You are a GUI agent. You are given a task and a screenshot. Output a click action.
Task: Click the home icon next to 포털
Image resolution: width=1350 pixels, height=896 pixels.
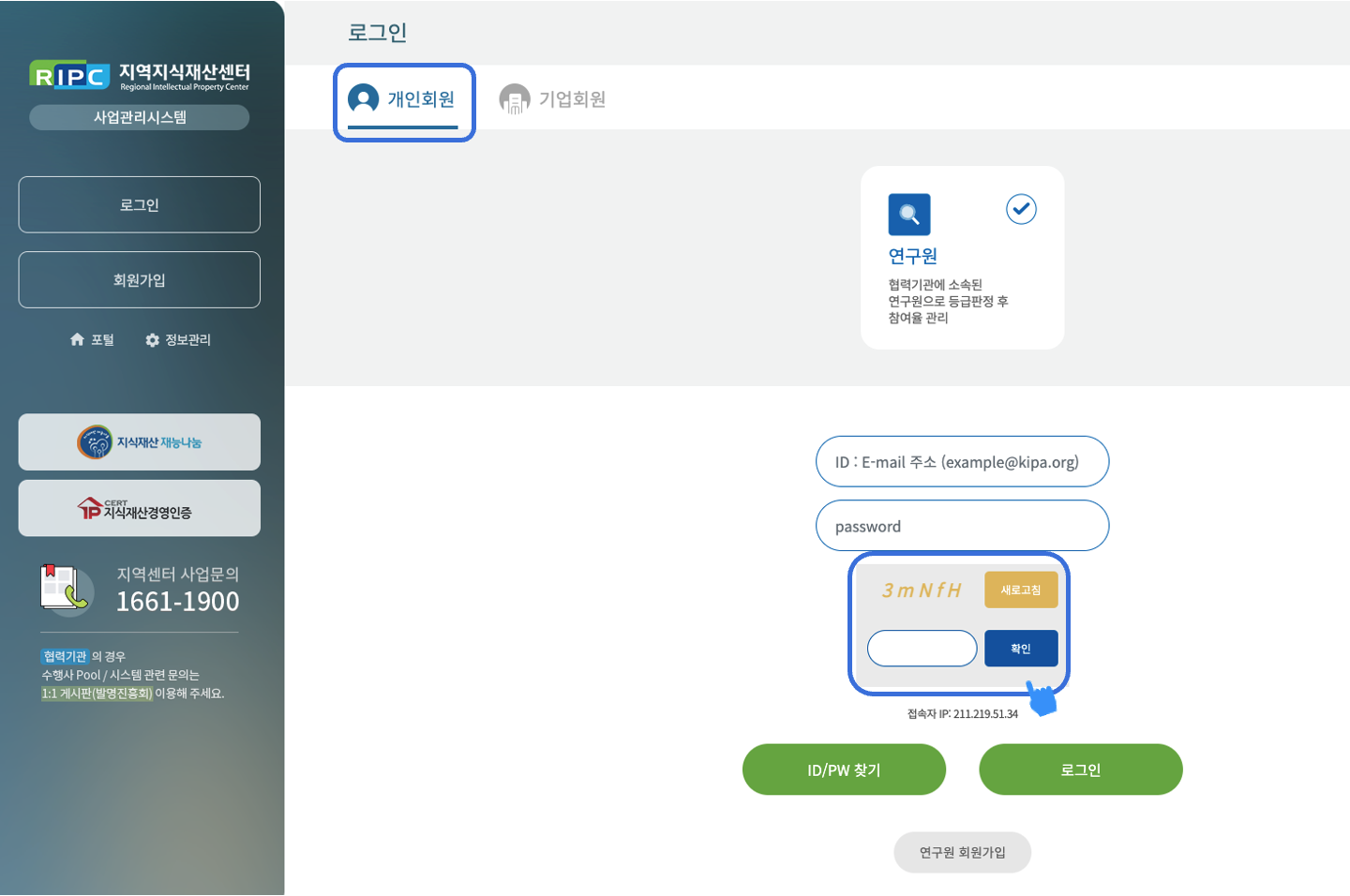(x=77, y=339)
